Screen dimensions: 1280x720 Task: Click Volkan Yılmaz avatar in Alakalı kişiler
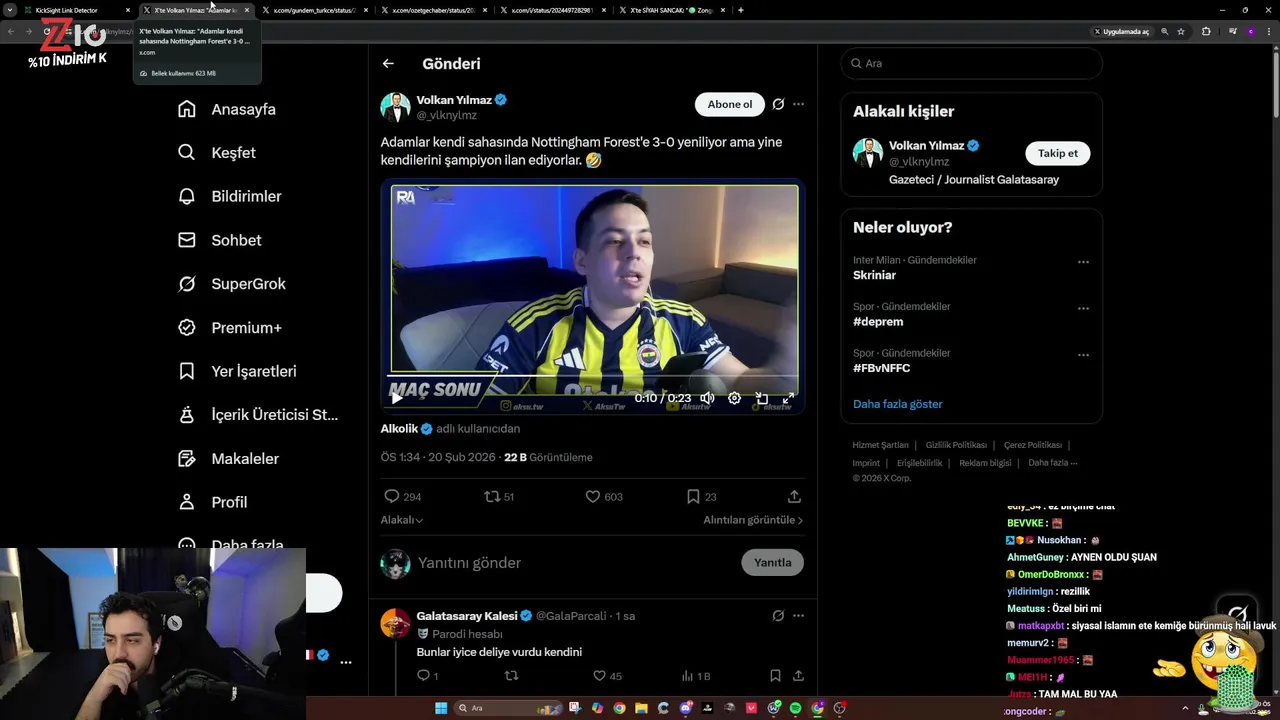[x=867, y=153]
